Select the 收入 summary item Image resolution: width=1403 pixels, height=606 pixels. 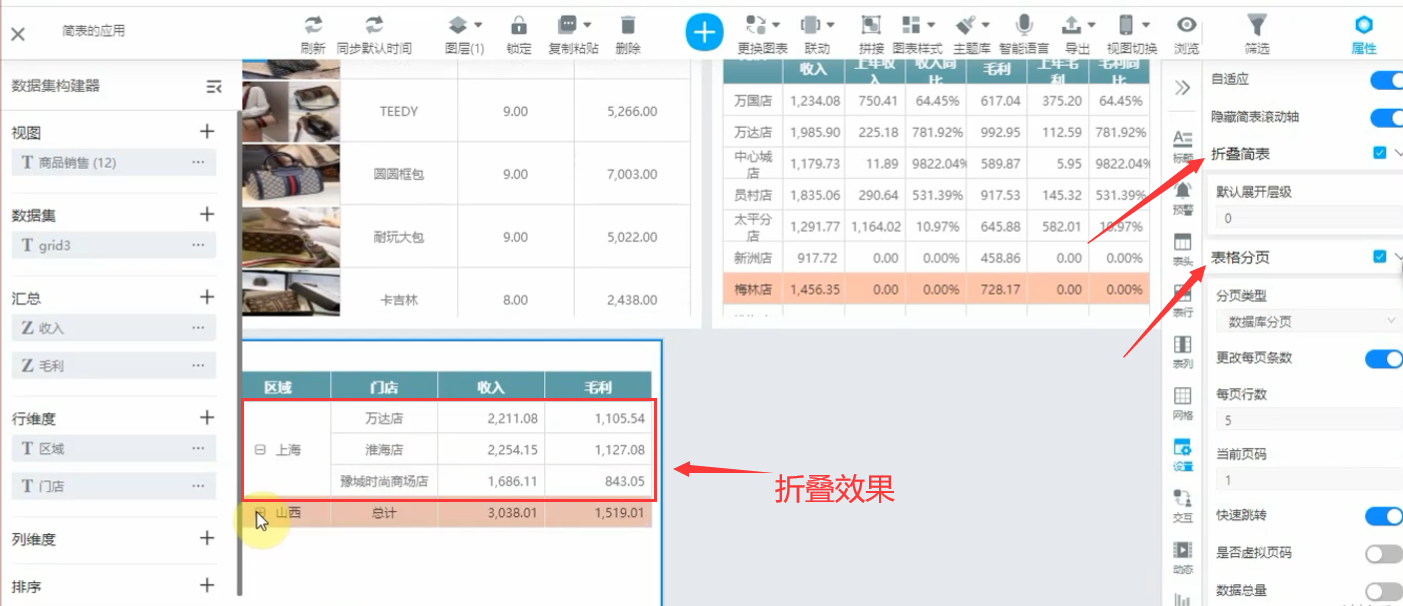[114, 328]
